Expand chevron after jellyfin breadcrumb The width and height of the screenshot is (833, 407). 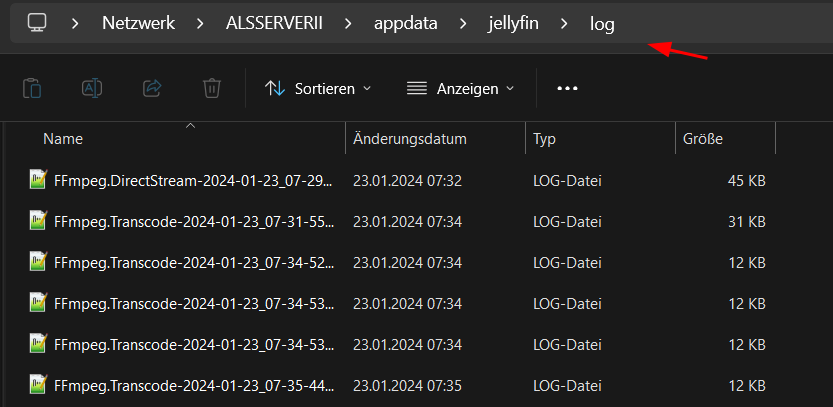(564, 23)
